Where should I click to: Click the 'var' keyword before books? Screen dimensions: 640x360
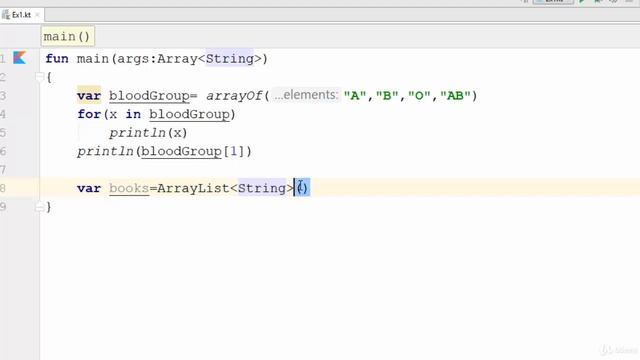tap(89, 188)
